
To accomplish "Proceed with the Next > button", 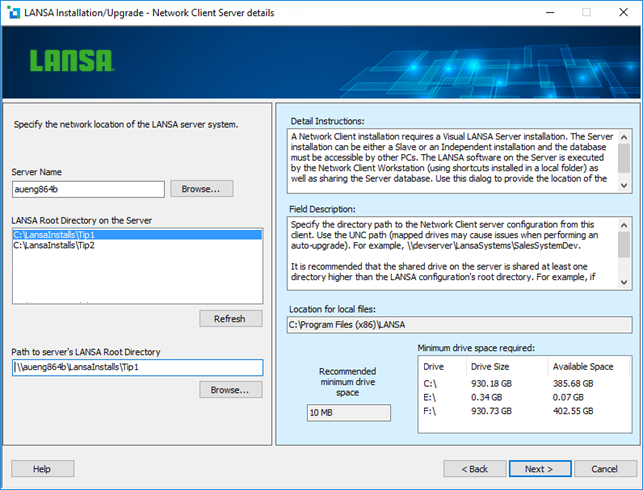I will click(x=538, y=468).
